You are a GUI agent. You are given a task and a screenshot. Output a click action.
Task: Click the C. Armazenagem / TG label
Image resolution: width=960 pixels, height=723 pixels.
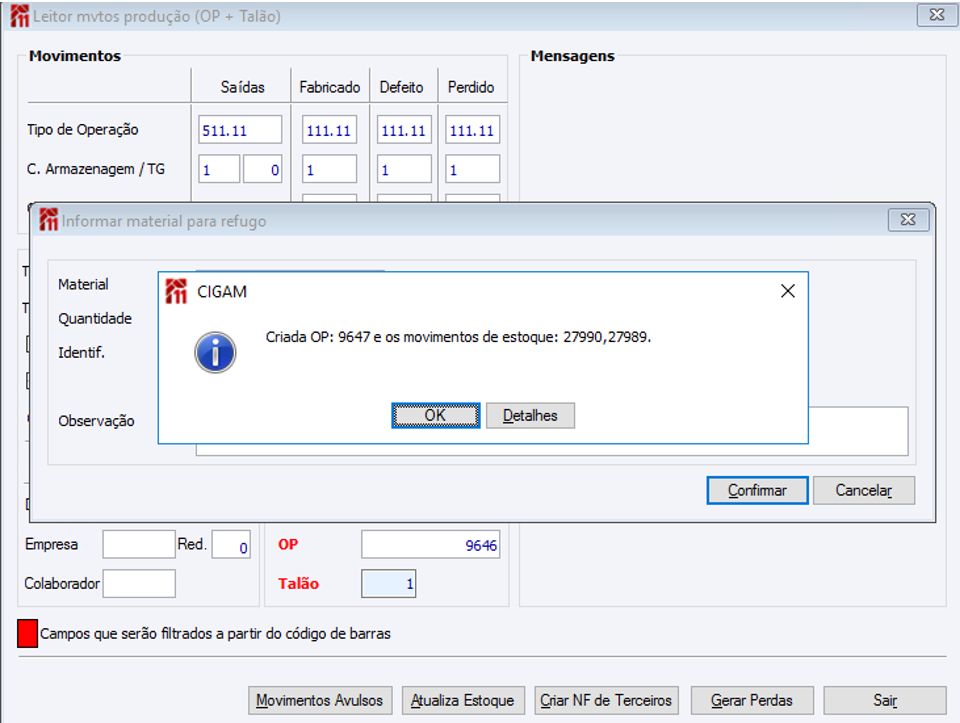click(96, 169)
